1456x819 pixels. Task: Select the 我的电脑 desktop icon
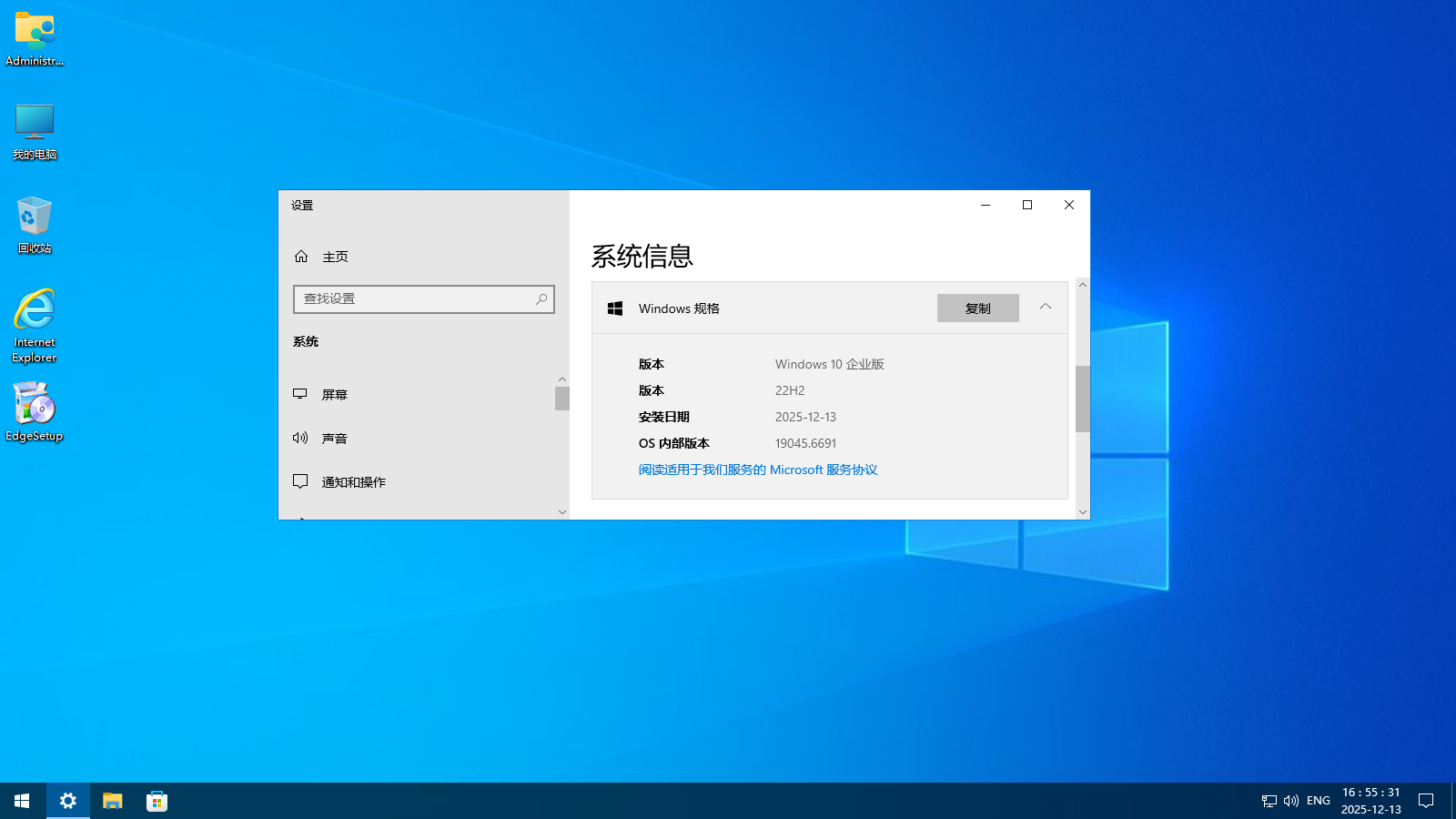pyautogui.click(x=35, y=132)
